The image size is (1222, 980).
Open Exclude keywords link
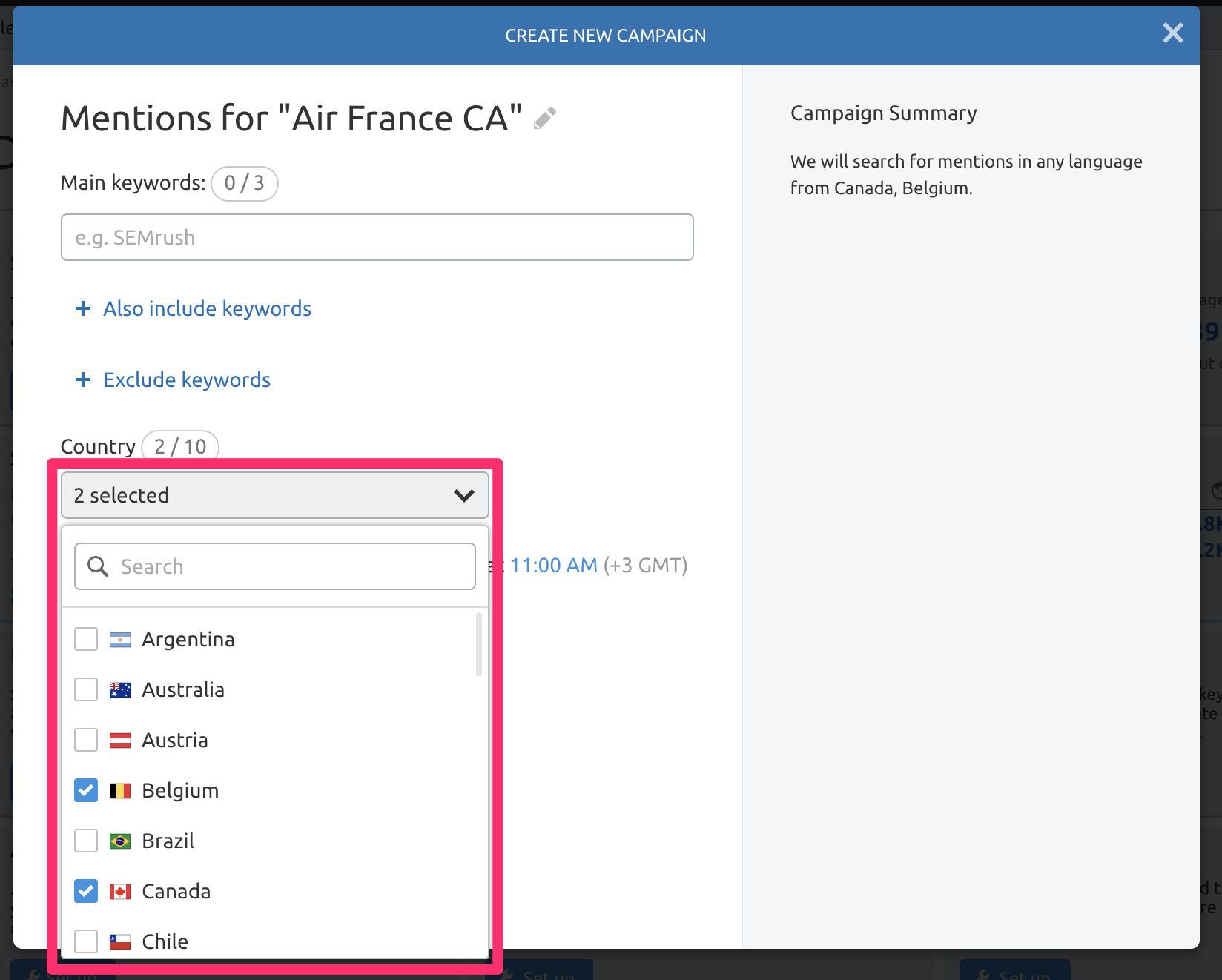(187, 380)
